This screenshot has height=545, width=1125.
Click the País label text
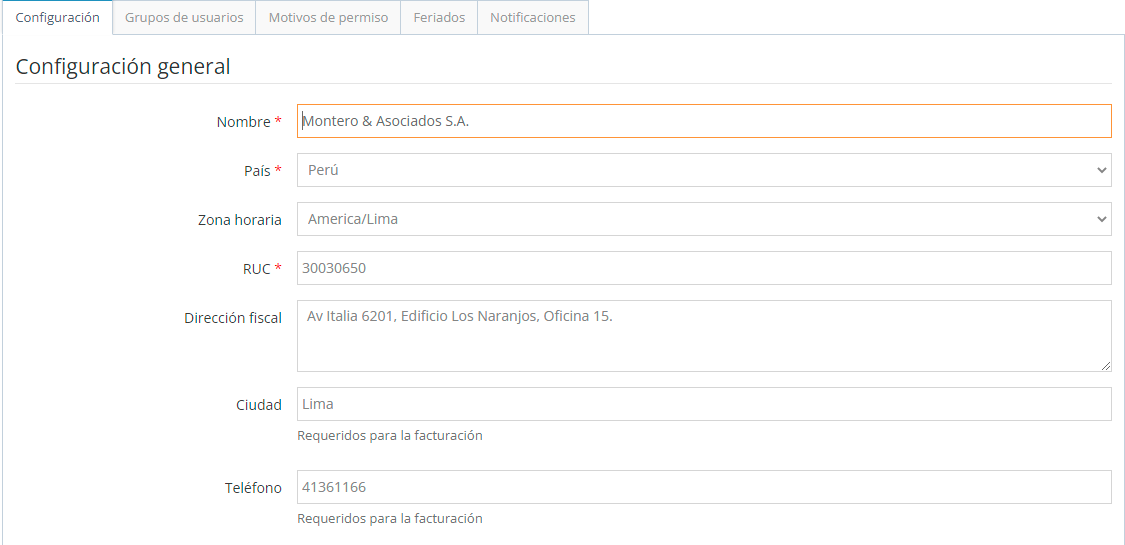[x=257, y=171]
